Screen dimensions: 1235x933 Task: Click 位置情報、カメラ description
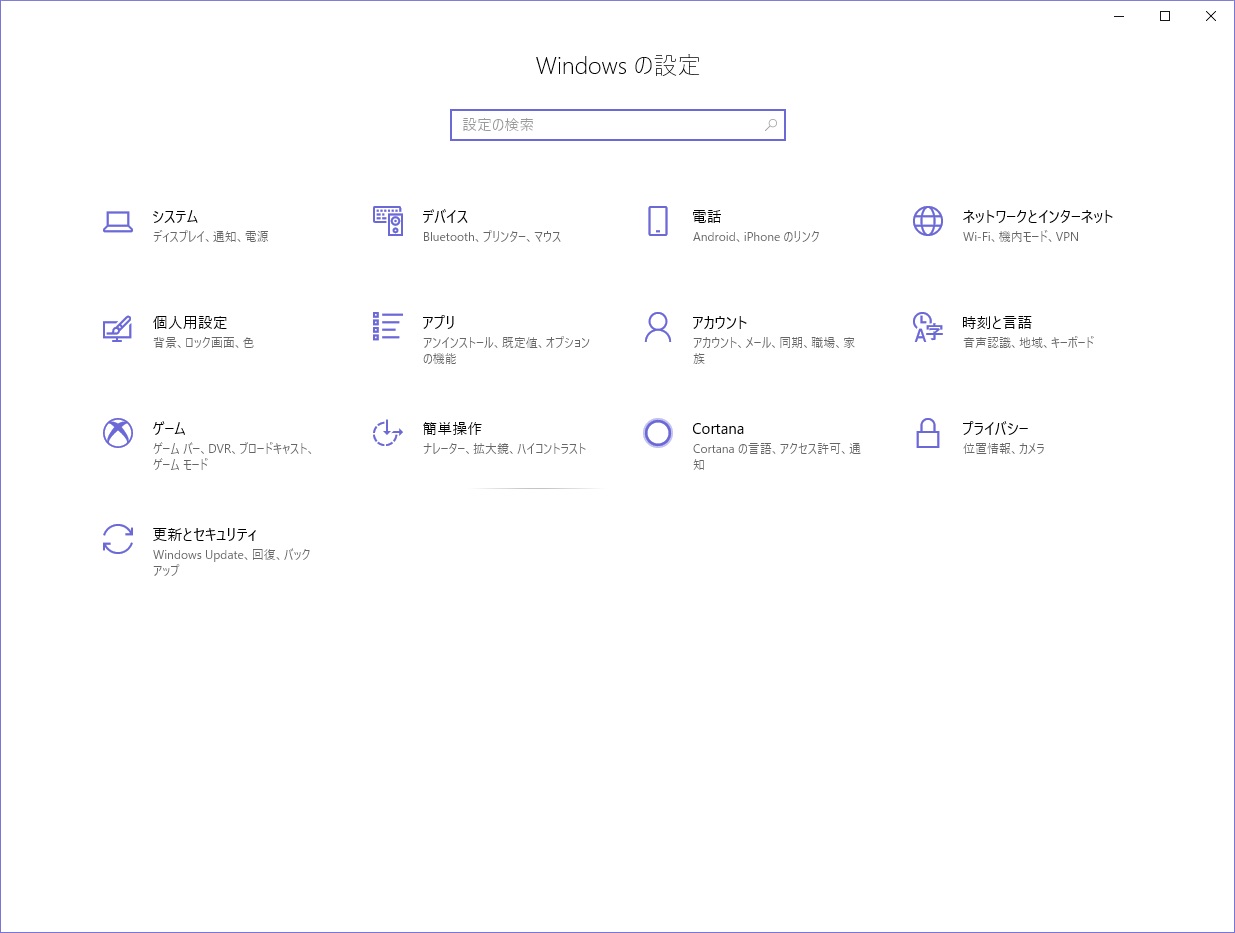click(x=1004, y=449)
